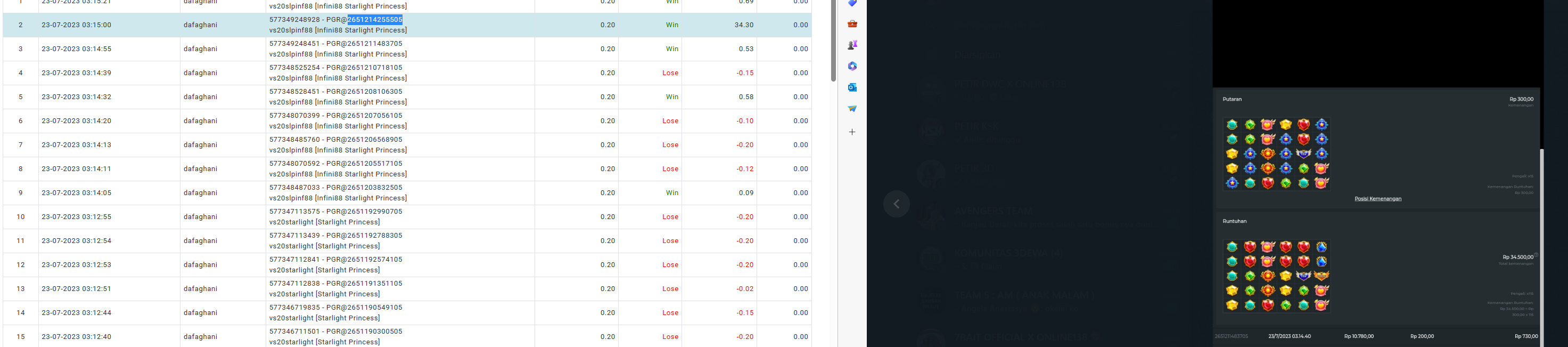Click the 0.53 win amount in row 3
The height and width of the screenshot is (347, 1568).
click(746, 49)
